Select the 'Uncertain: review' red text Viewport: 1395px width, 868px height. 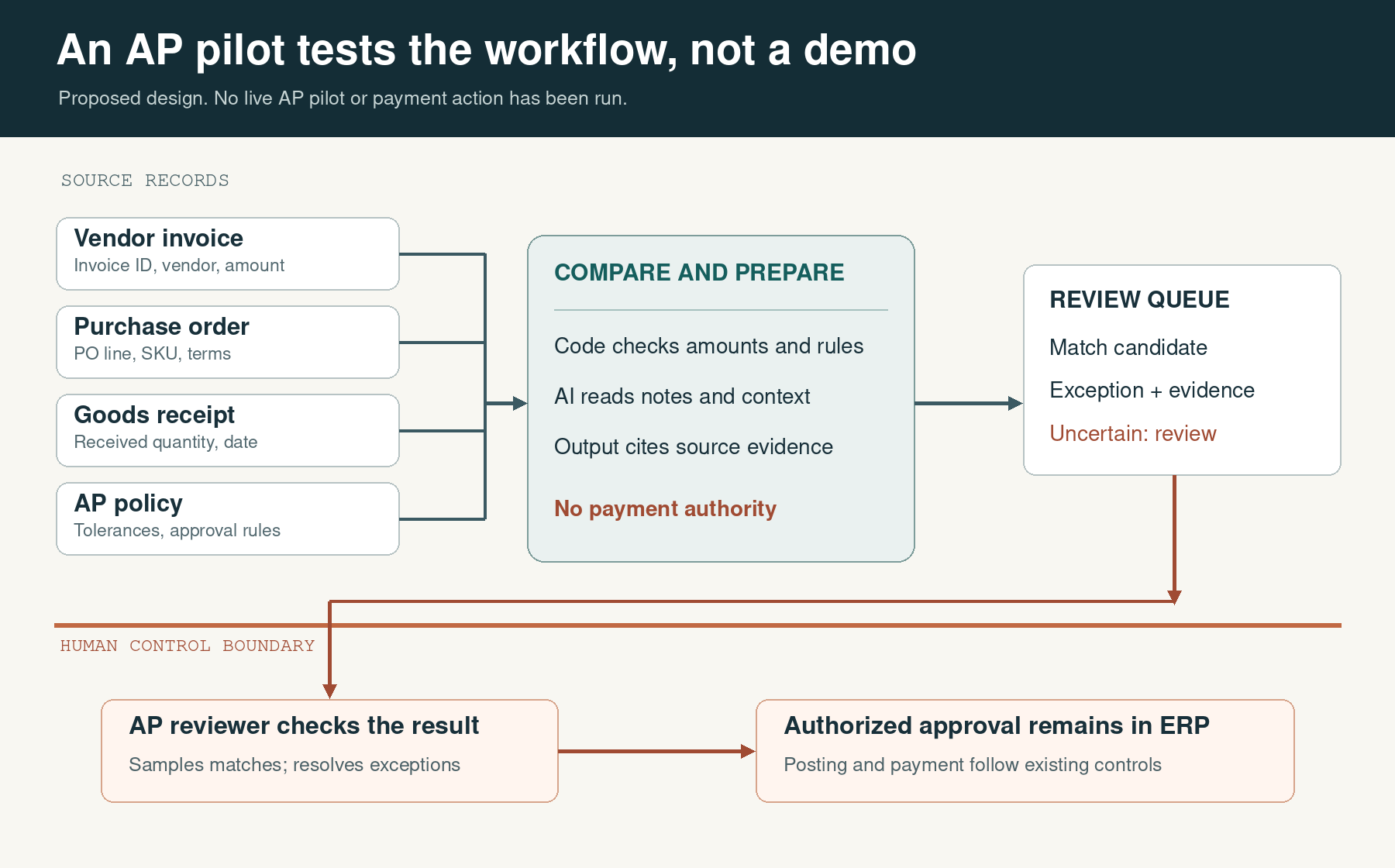point(1133,433)
